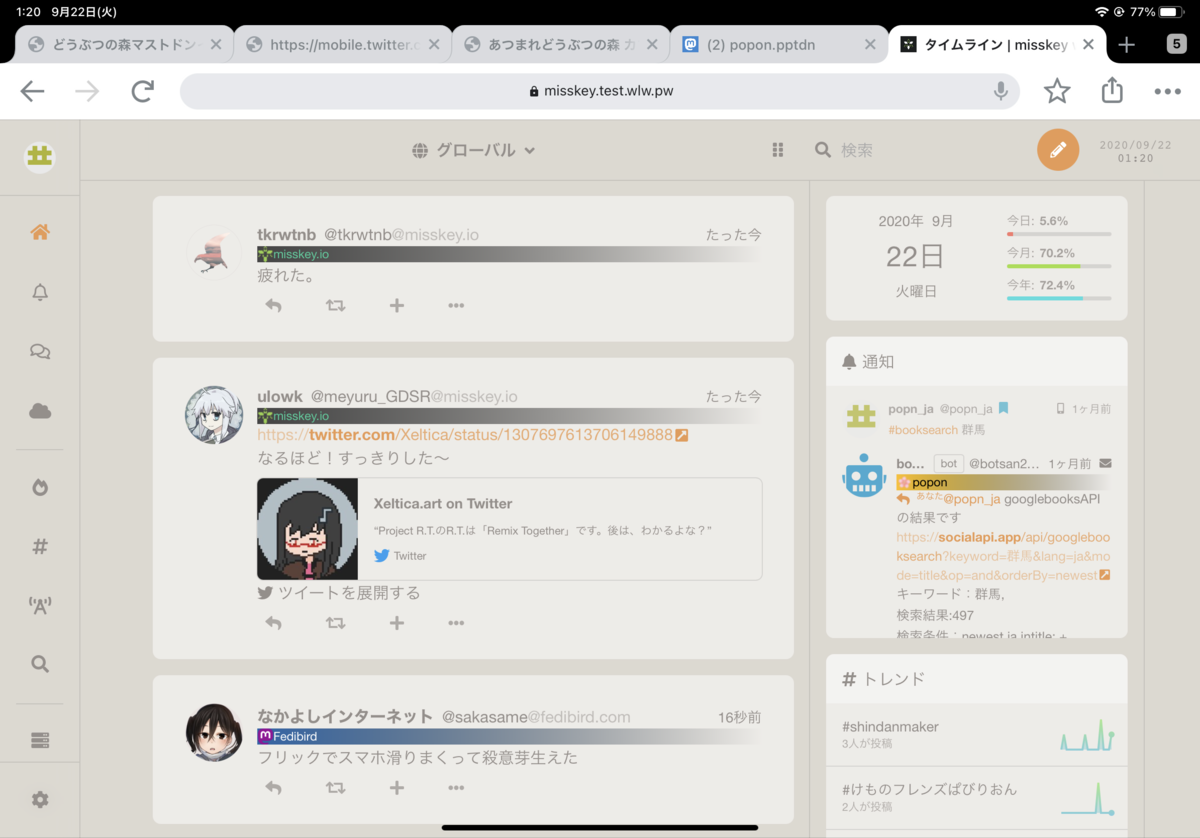Start voice input with microphone icon
The image size is (1200, 838).
tap(1000, 91)
